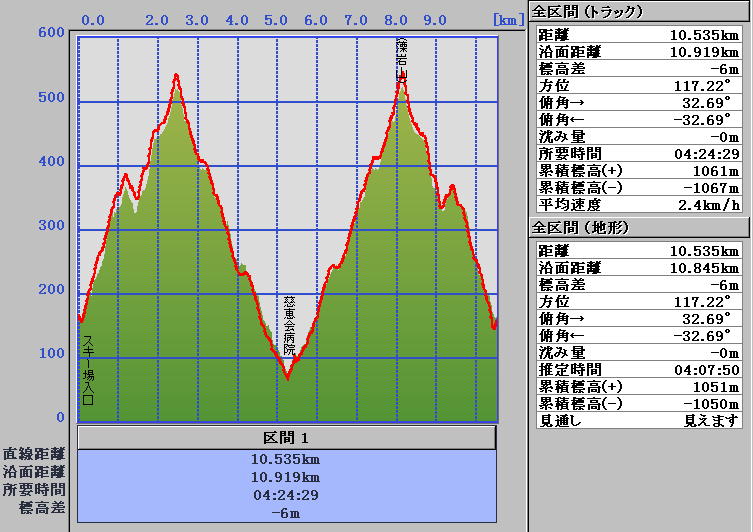Select the スキー場入口 waypoint label
Viewport: 753px width, 532px height.
click(x=88, y=370)
